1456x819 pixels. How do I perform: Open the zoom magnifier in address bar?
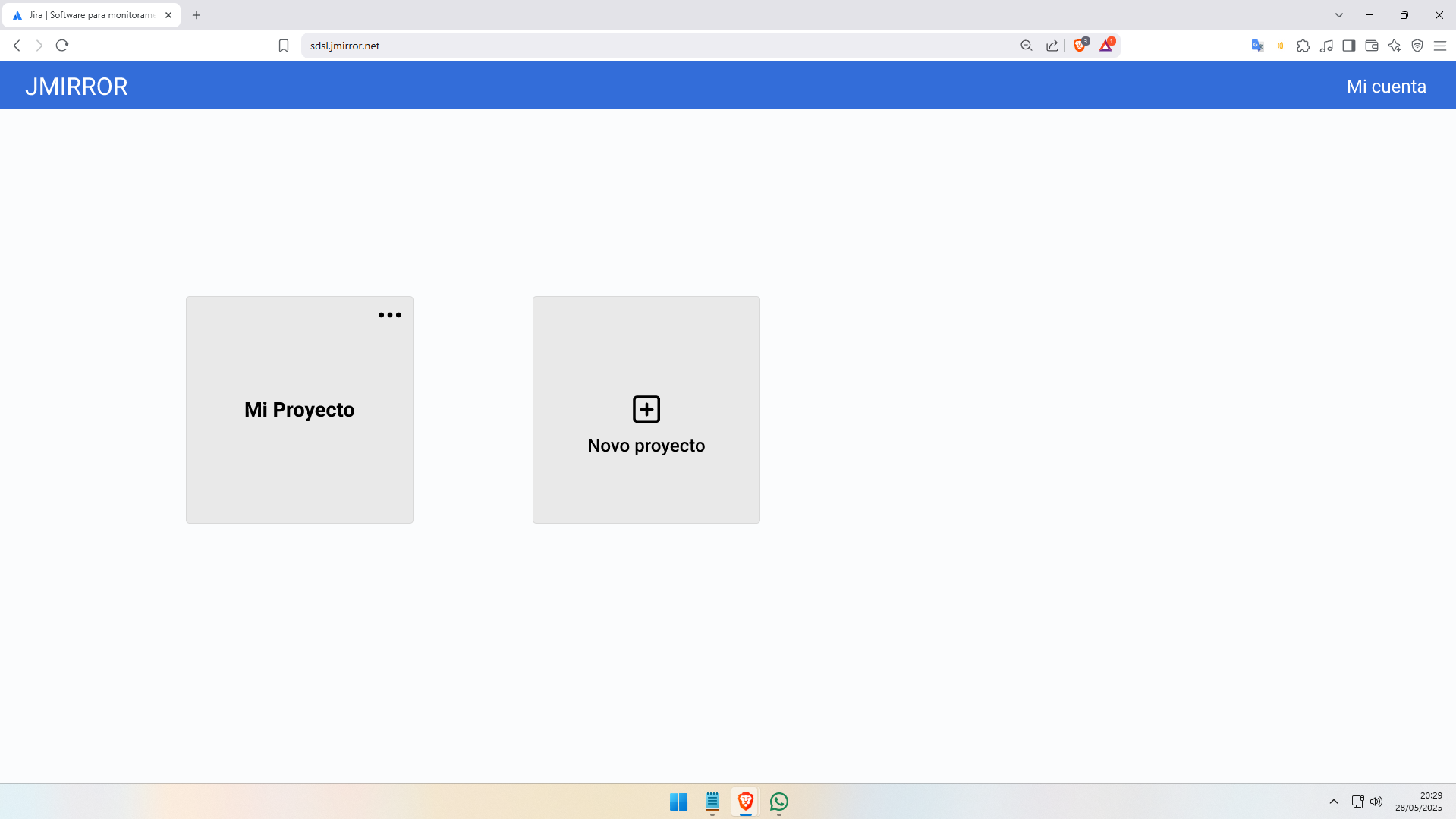(1027, 46)
